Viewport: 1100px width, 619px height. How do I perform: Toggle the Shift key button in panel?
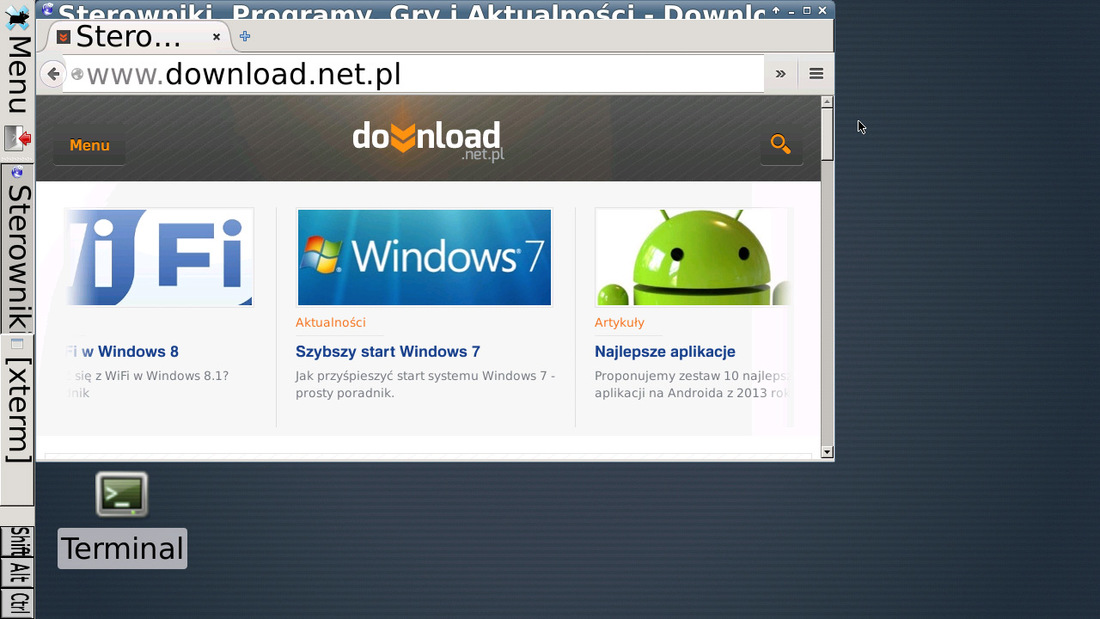coord(18,542)
